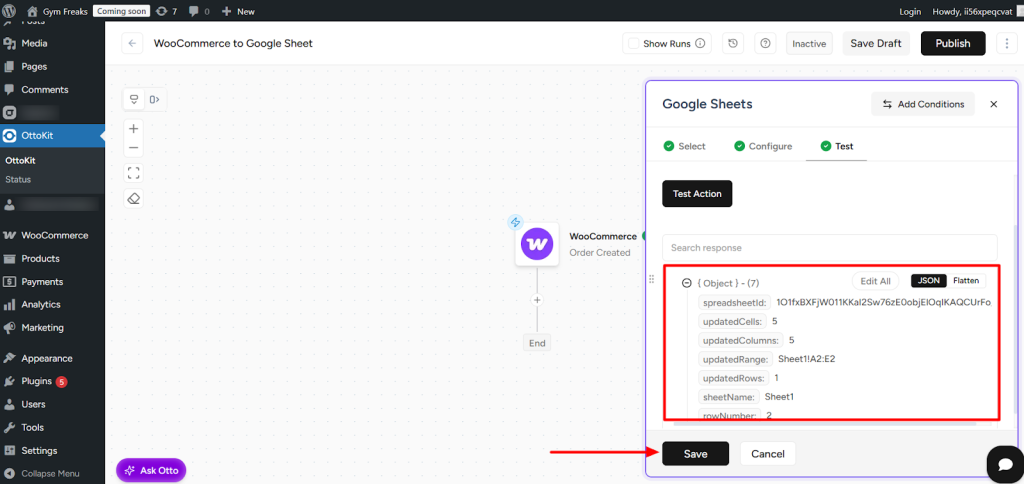Click the plus to add a step
This screenshot has height=484, width=1024.
[537, 300]
